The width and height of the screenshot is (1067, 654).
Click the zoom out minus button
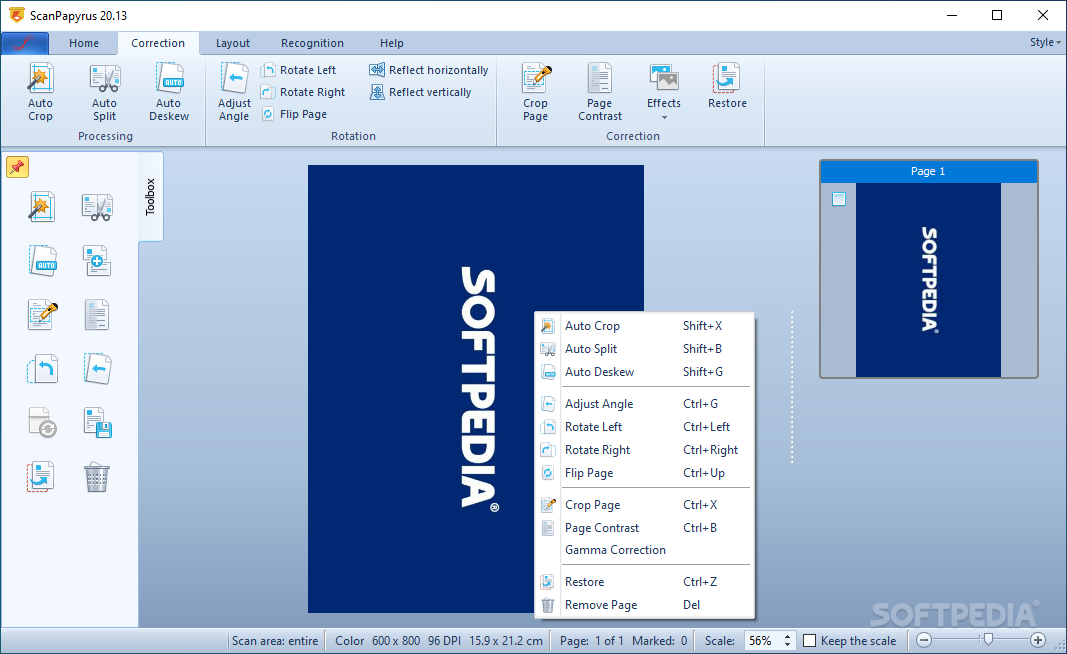pyautogui.click(x=923, y=640)
